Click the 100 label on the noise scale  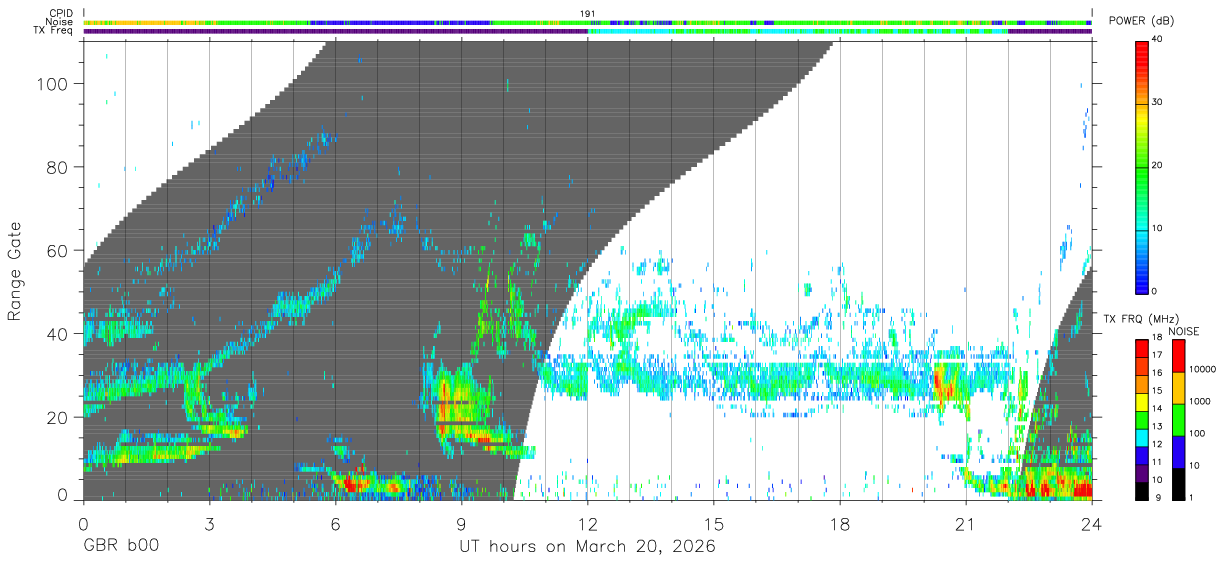pyautogui.click(x=1197, y=433)
